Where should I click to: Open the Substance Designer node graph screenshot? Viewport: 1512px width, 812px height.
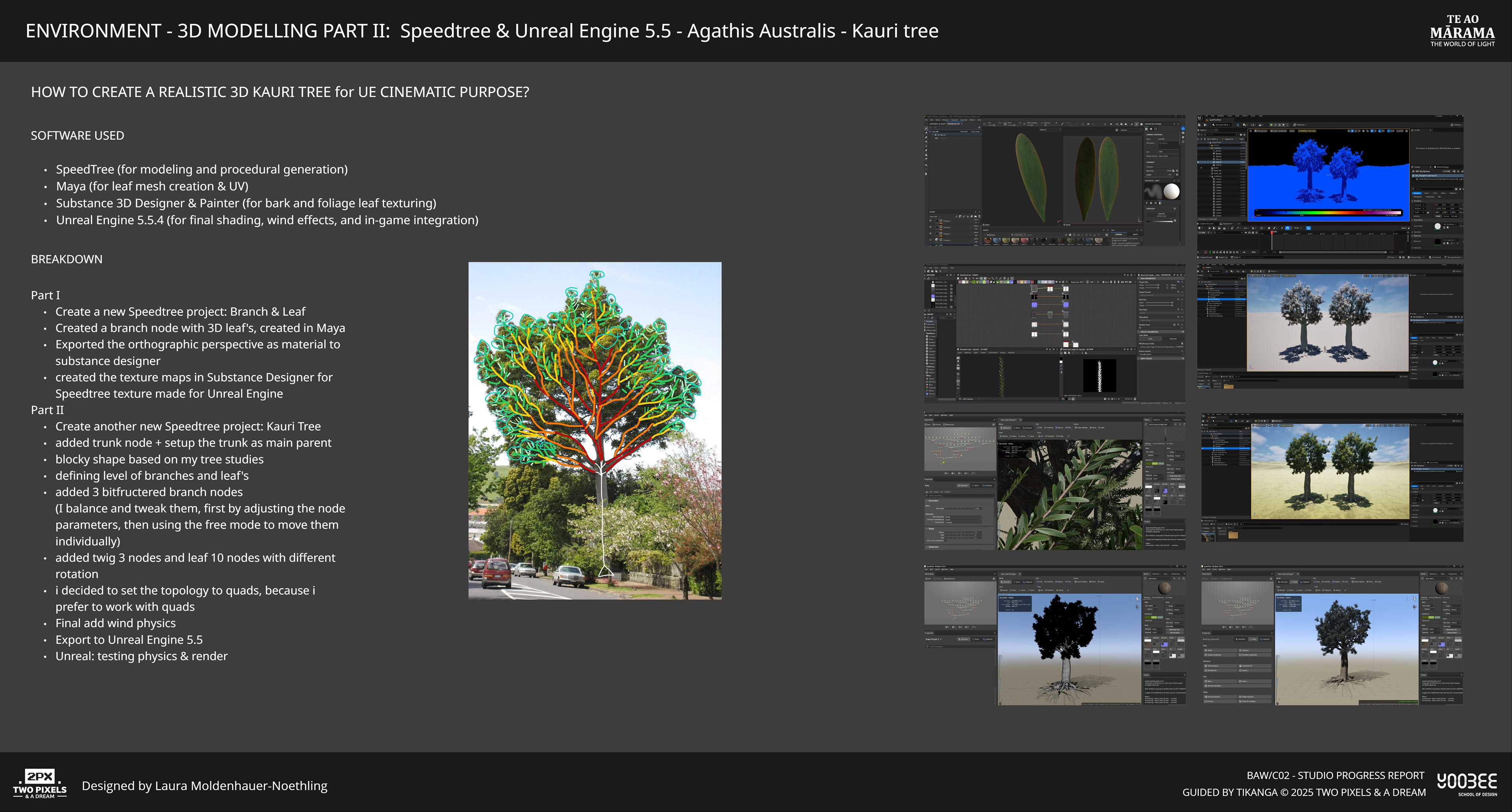[1055, 334]
